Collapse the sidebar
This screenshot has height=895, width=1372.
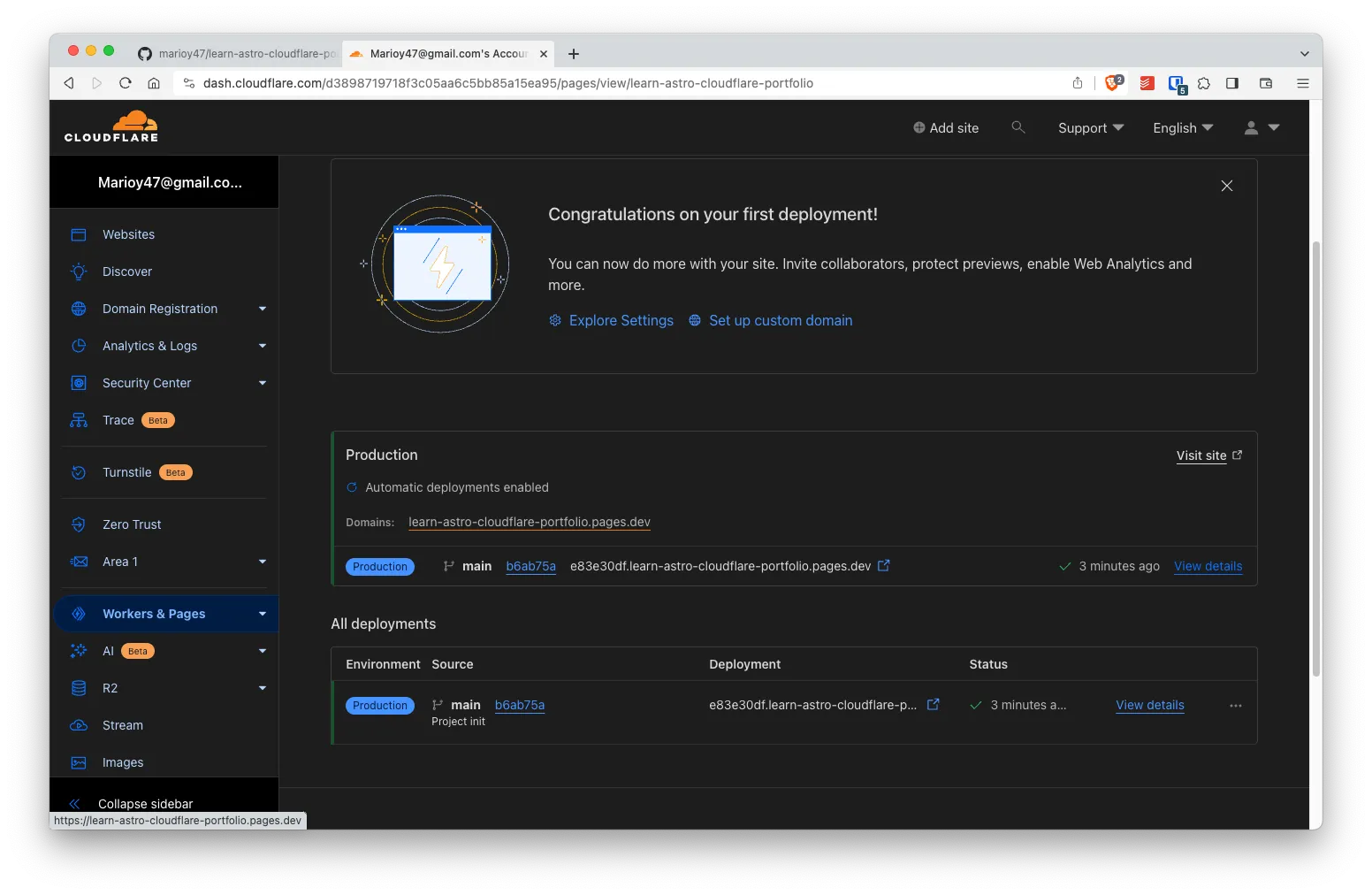pyautogui.click(x=133, y=803)
